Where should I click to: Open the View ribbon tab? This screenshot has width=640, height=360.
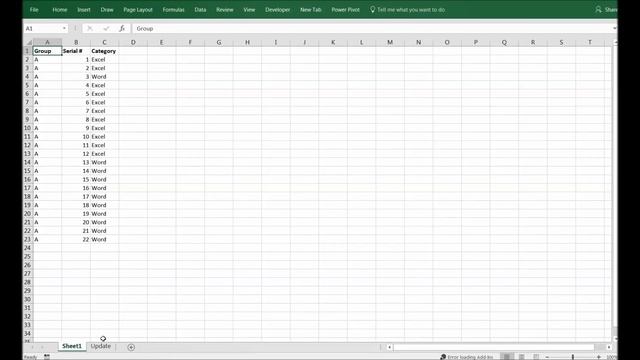point(249,9)
